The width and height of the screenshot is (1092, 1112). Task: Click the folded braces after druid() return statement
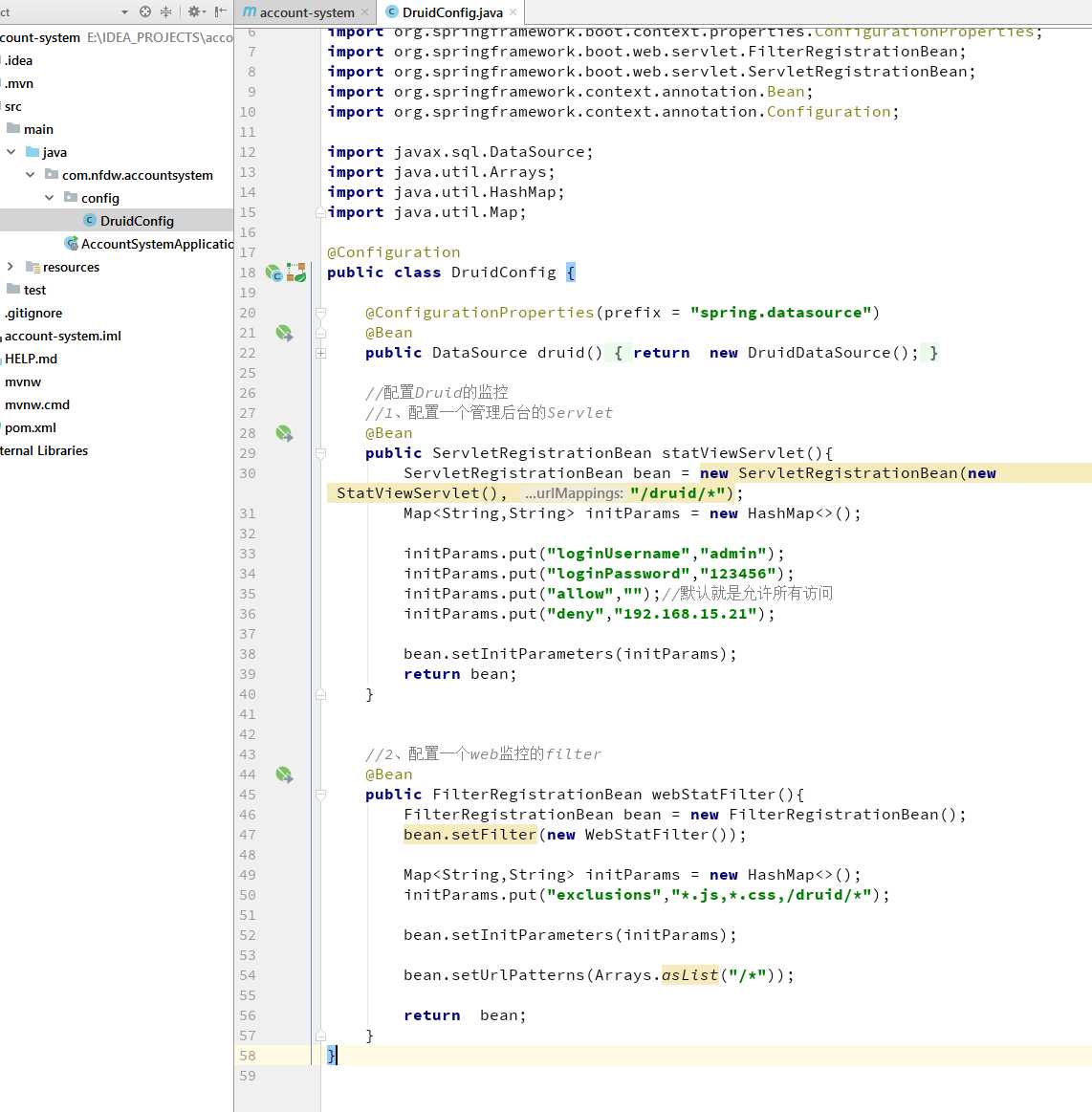(x=934, y=353)
